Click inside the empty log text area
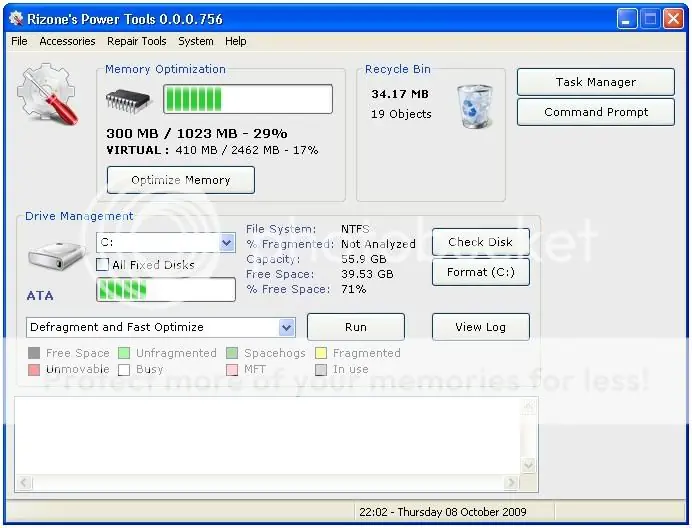This screenshot has height=528, width=692. click(267, 435)
